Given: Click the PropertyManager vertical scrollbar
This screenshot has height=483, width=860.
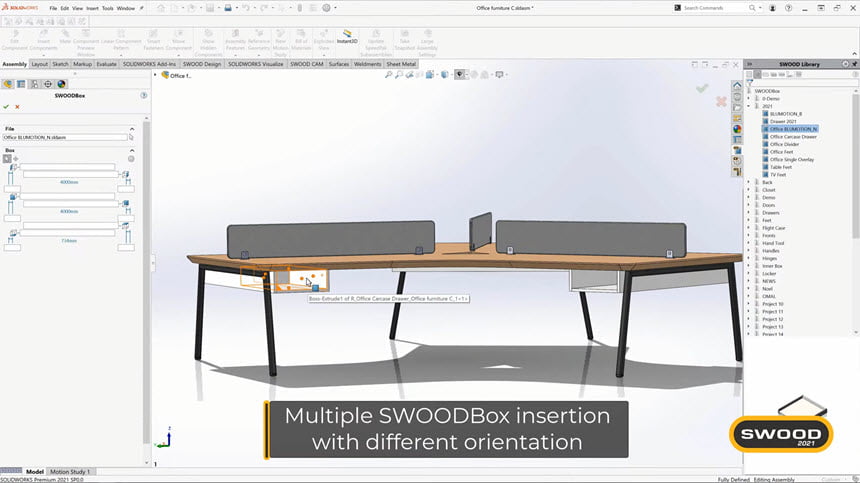Looking at the screenshot, I should click(x=146, y=280).
